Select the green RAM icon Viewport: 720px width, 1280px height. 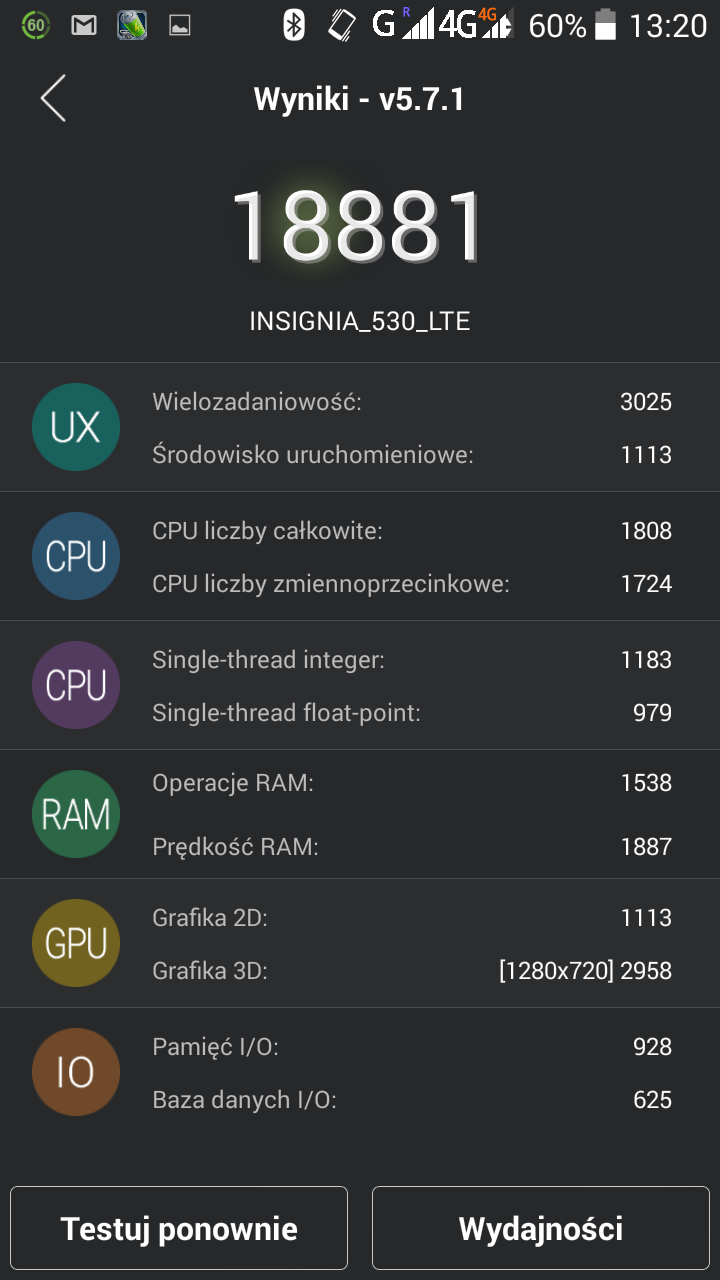point(76,814)
